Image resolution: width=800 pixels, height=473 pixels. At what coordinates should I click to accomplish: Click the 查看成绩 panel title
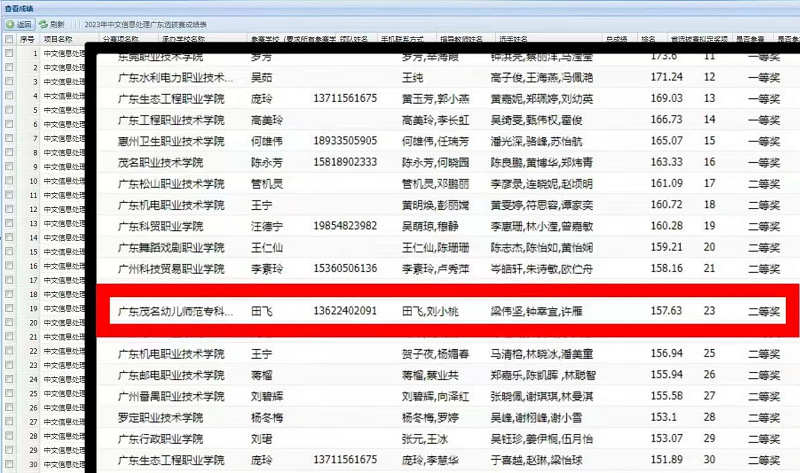click(18, 9)
